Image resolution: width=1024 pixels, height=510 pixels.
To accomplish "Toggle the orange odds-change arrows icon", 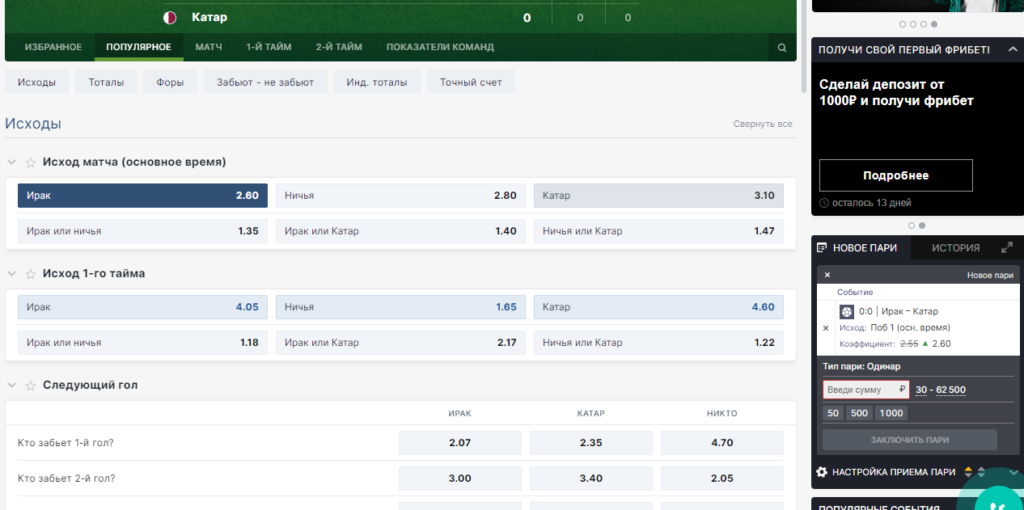I will 968,471.
